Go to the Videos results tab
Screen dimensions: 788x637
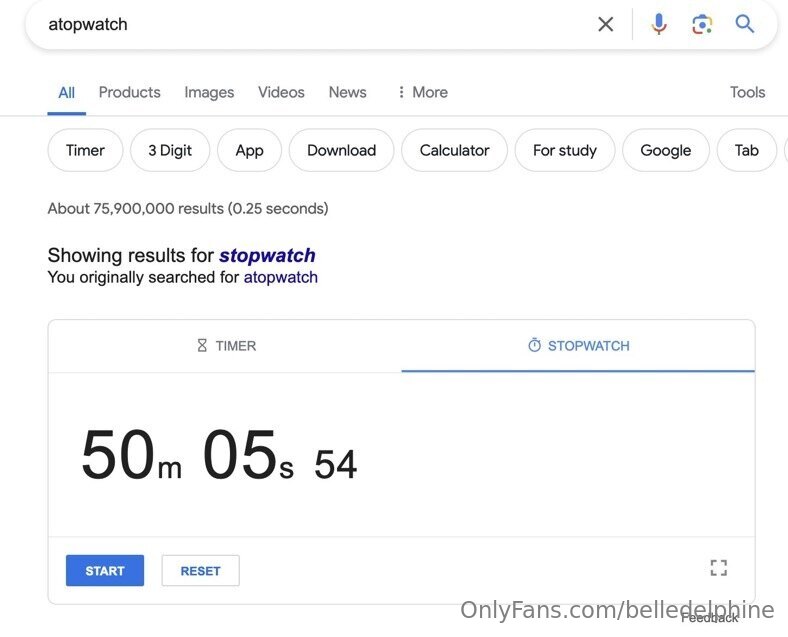281,92
